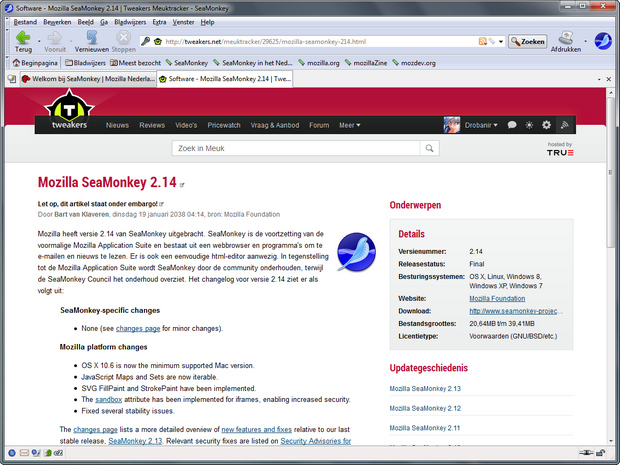Image resolution: width=620 pixels, height=465 pixels.
Task: Click the tweakers logo in site header
Action: (69, 110)
